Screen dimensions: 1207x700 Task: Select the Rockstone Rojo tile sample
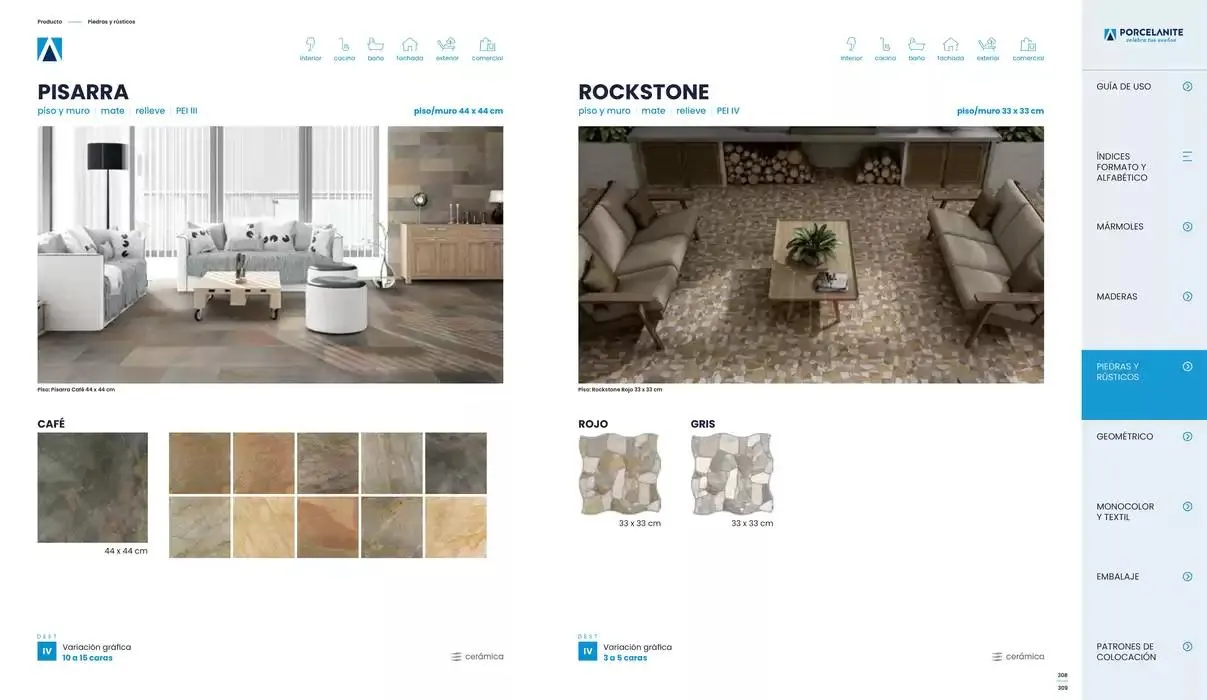coord(620,474)
